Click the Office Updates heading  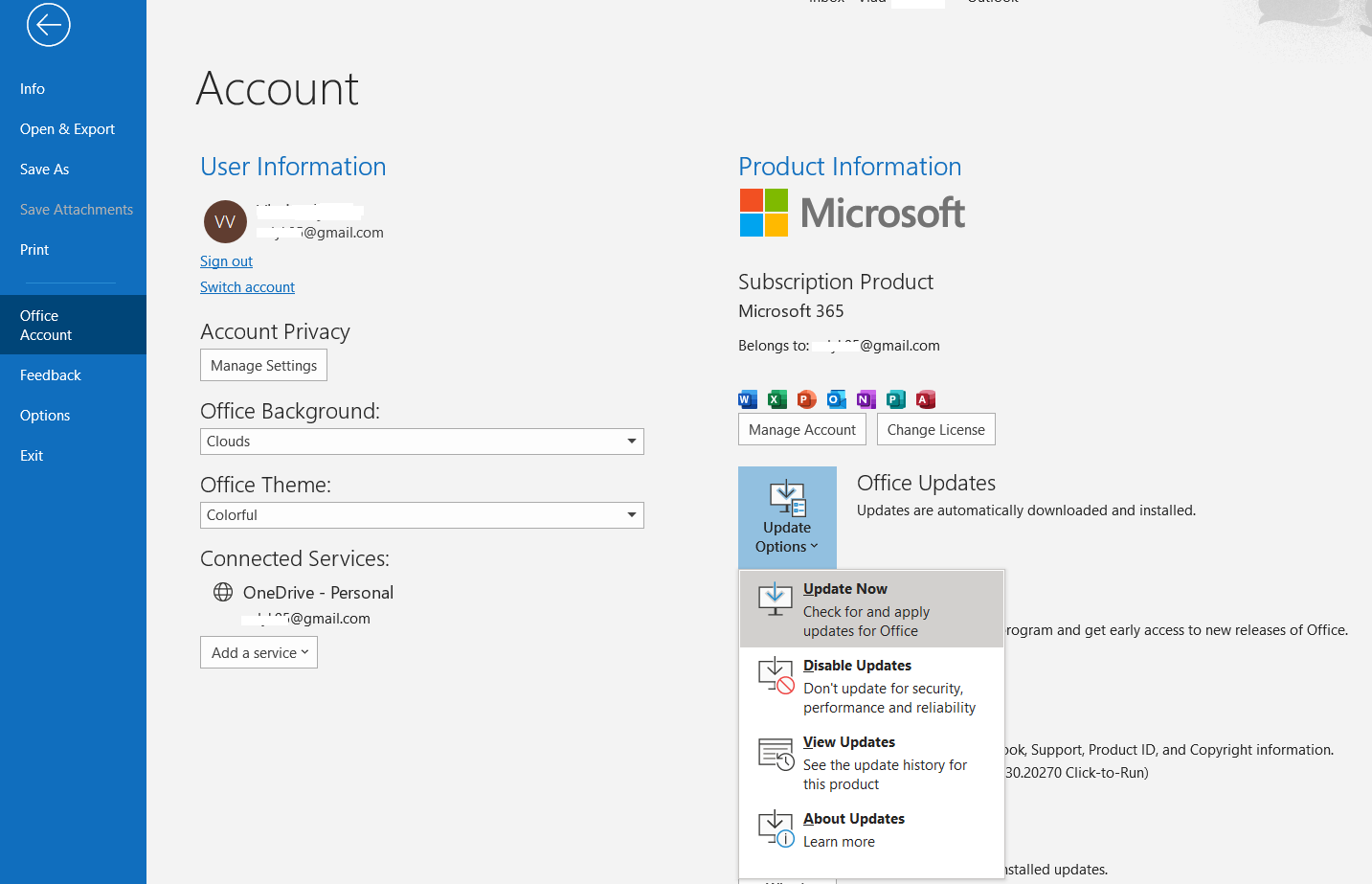[x=926, y=483]
